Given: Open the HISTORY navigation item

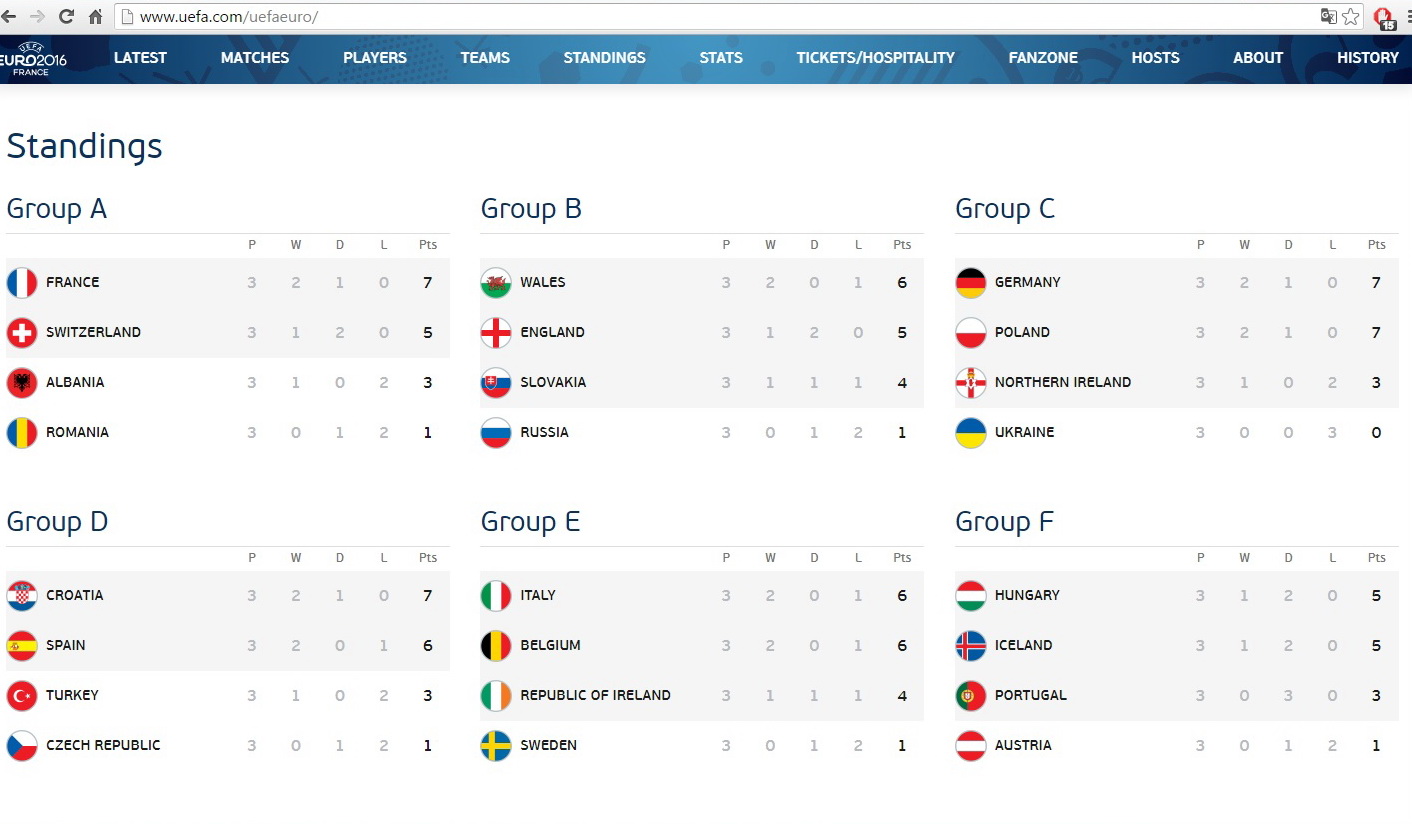Looking at the screenshot, I should pyautogui.click(x=1368, y=58).
